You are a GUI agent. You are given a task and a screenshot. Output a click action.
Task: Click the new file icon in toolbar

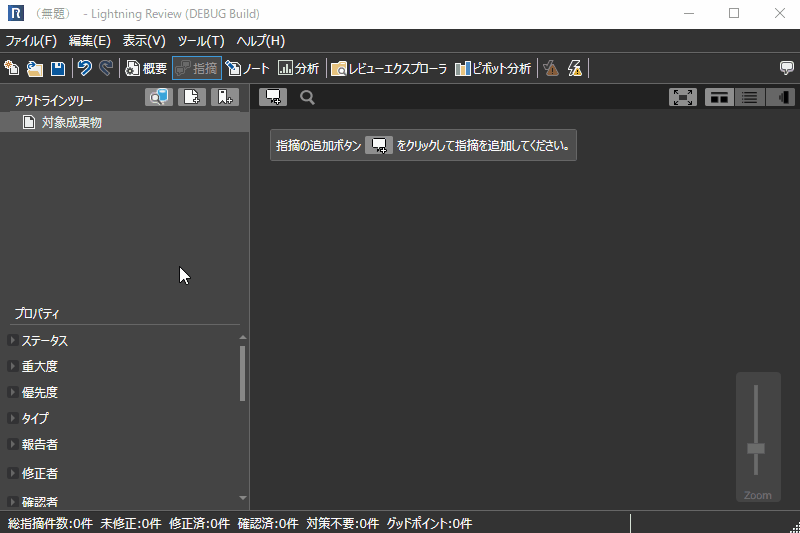12,68
